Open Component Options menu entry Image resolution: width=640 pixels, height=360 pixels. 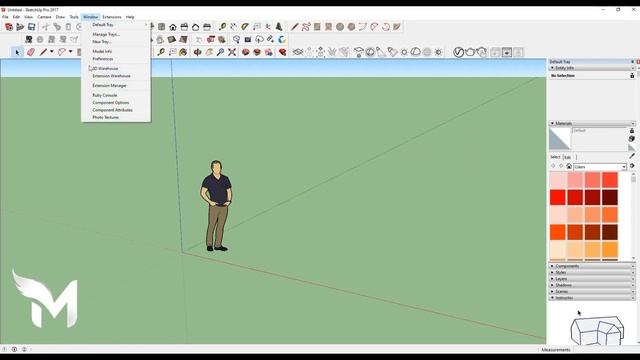tap(116, 102)
